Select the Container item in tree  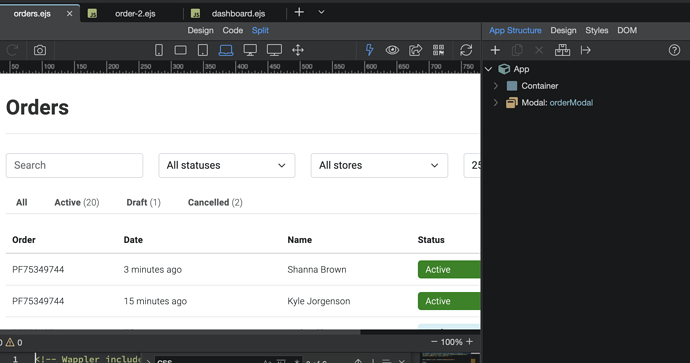(540, 86)
